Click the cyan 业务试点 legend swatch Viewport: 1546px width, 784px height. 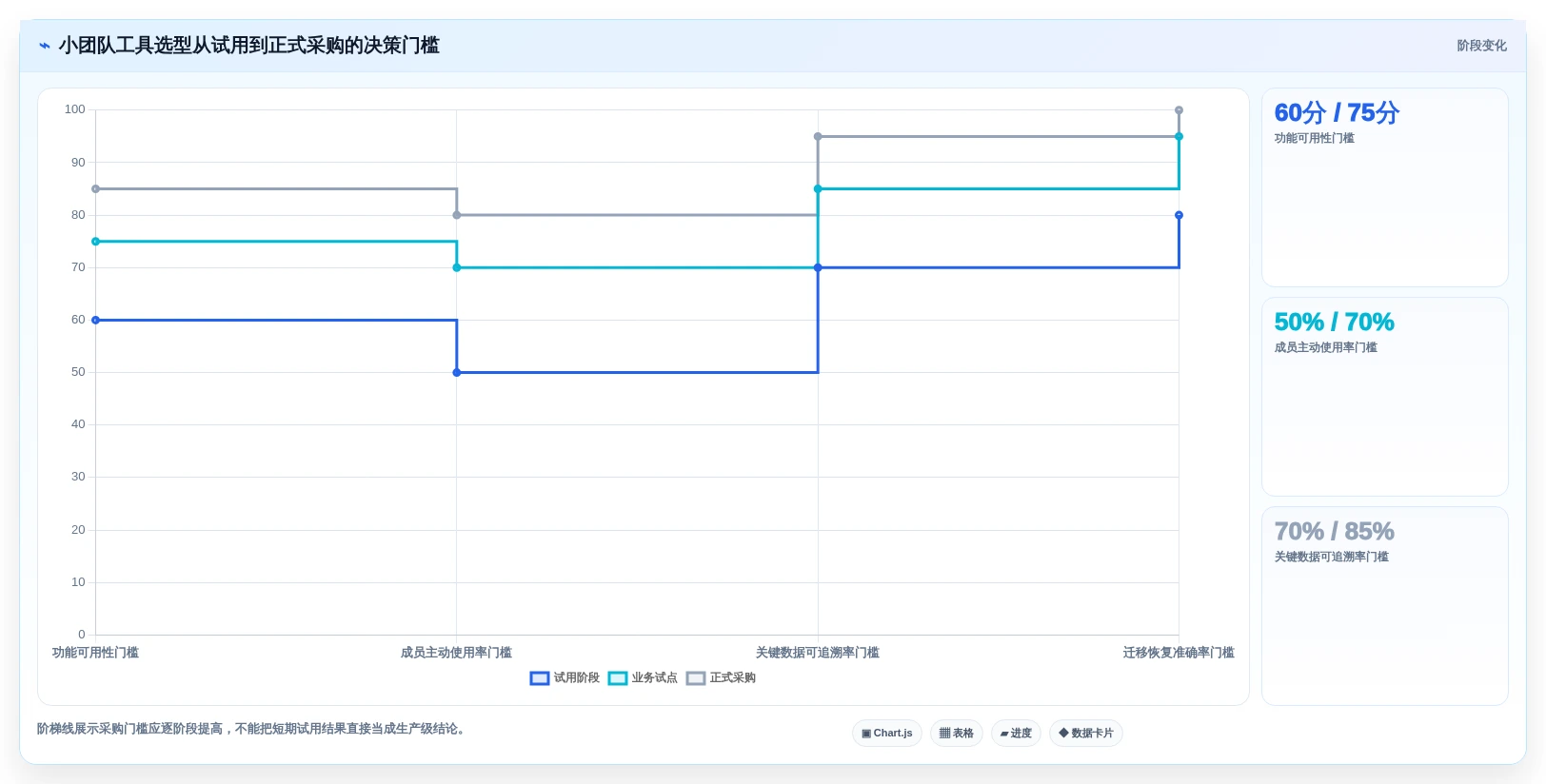coord(618,678)
